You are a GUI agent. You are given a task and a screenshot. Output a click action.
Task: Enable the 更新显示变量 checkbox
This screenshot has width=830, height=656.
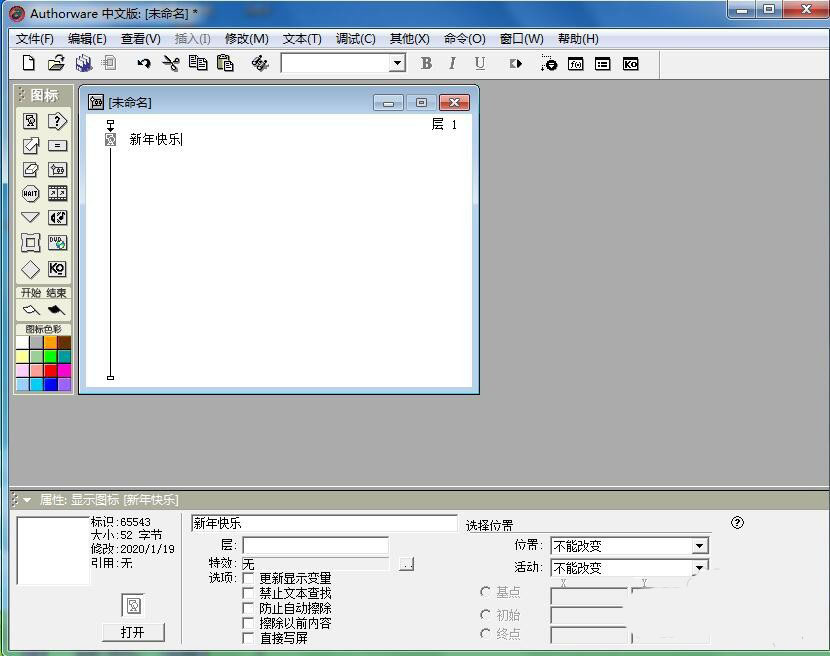click(x=247, y=577)
